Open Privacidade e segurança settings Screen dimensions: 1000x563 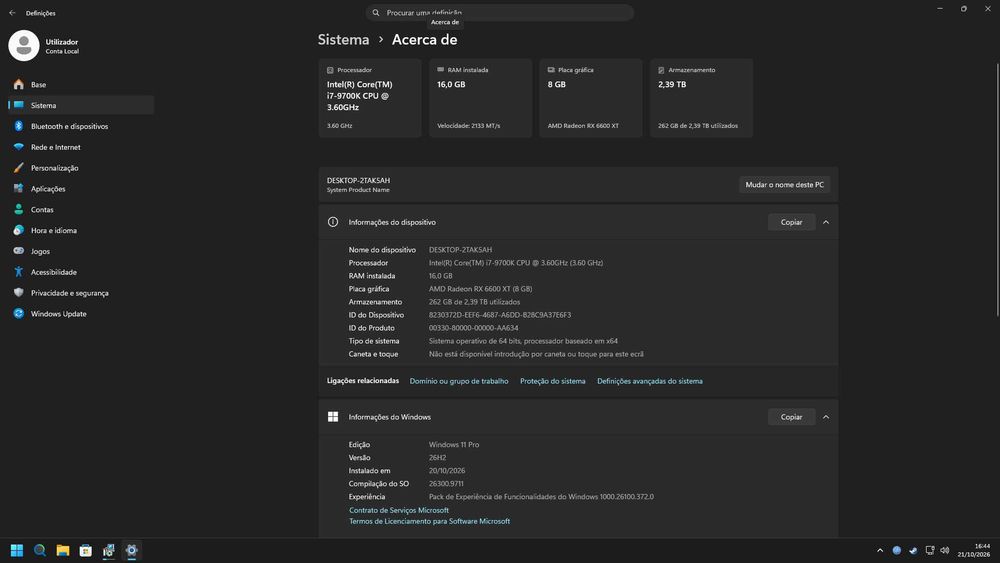[80, 293]
